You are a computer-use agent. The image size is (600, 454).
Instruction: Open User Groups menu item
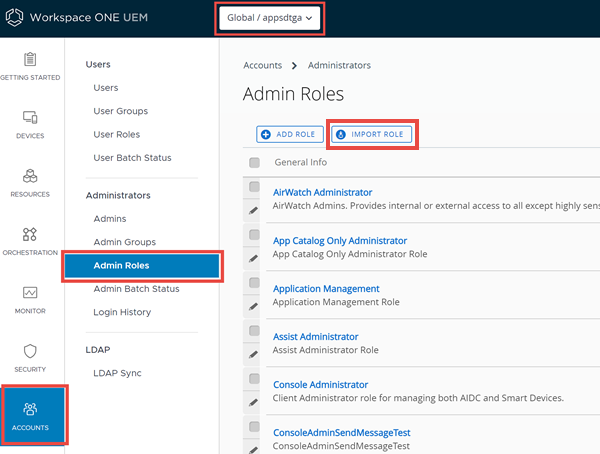click(121, 111)
